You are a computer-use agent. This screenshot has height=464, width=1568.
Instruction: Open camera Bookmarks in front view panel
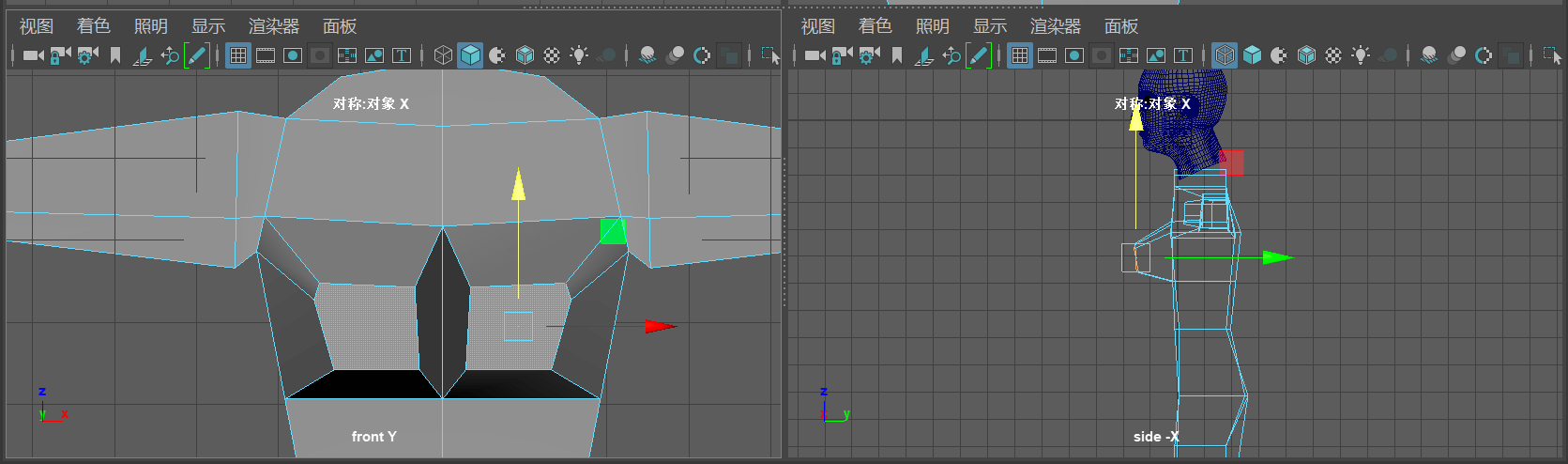point(115,55)
